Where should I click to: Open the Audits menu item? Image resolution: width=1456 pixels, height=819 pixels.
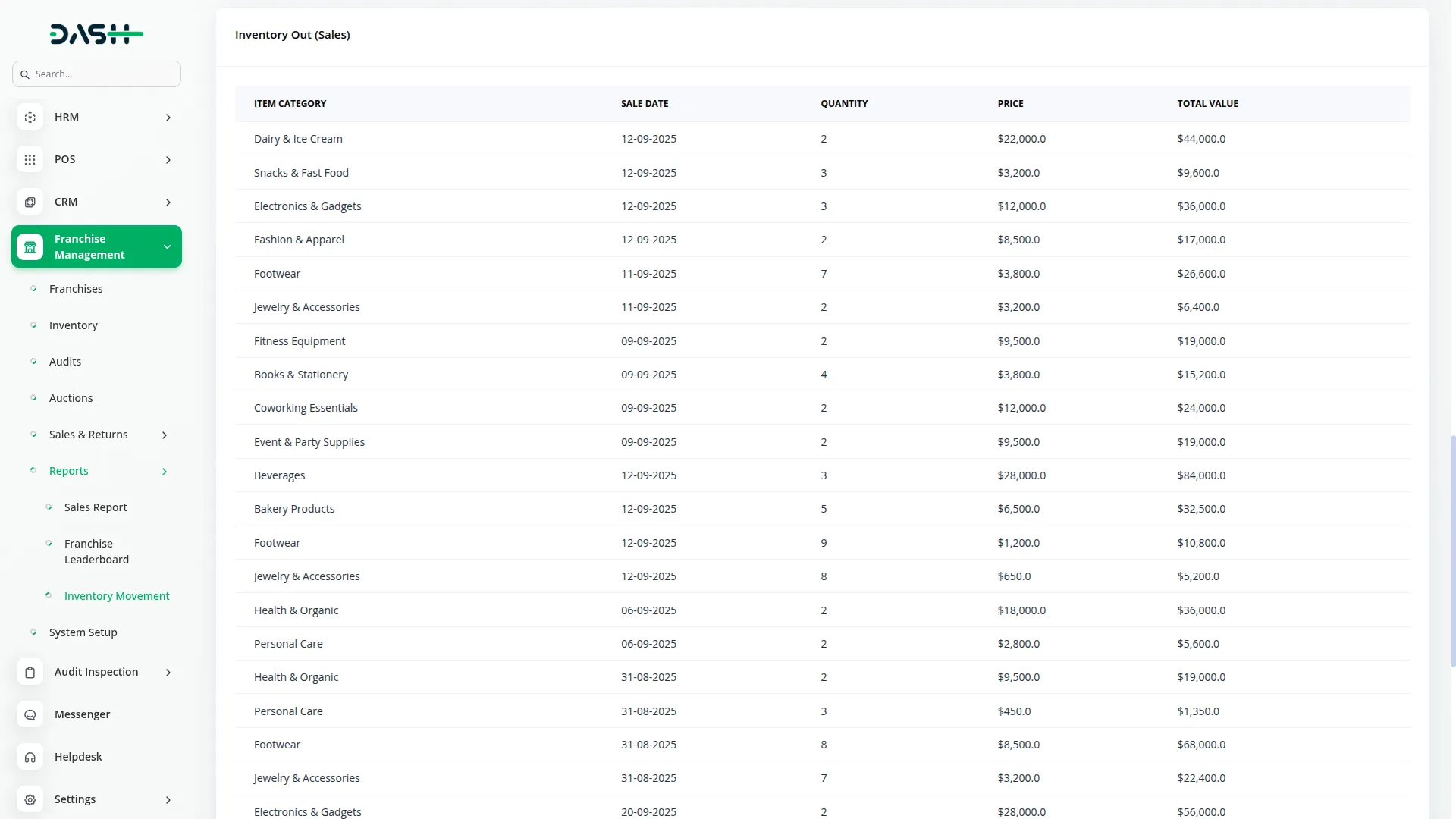[65, 362]
